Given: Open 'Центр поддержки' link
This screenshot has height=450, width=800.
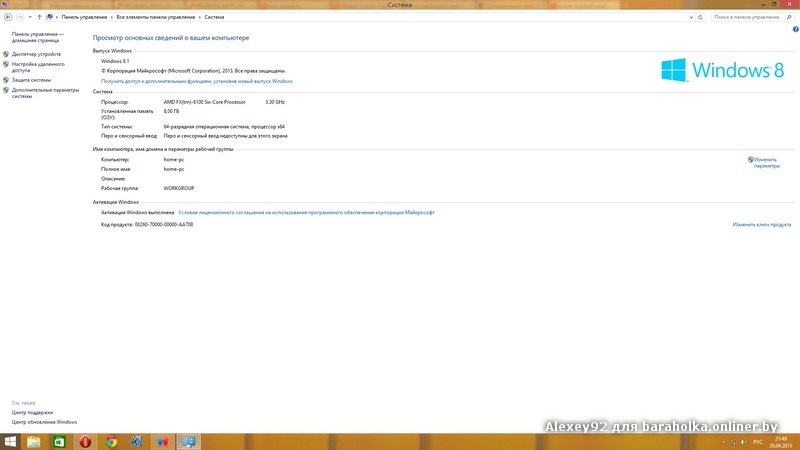Looking at the screenshot, I should click(32, 412).
